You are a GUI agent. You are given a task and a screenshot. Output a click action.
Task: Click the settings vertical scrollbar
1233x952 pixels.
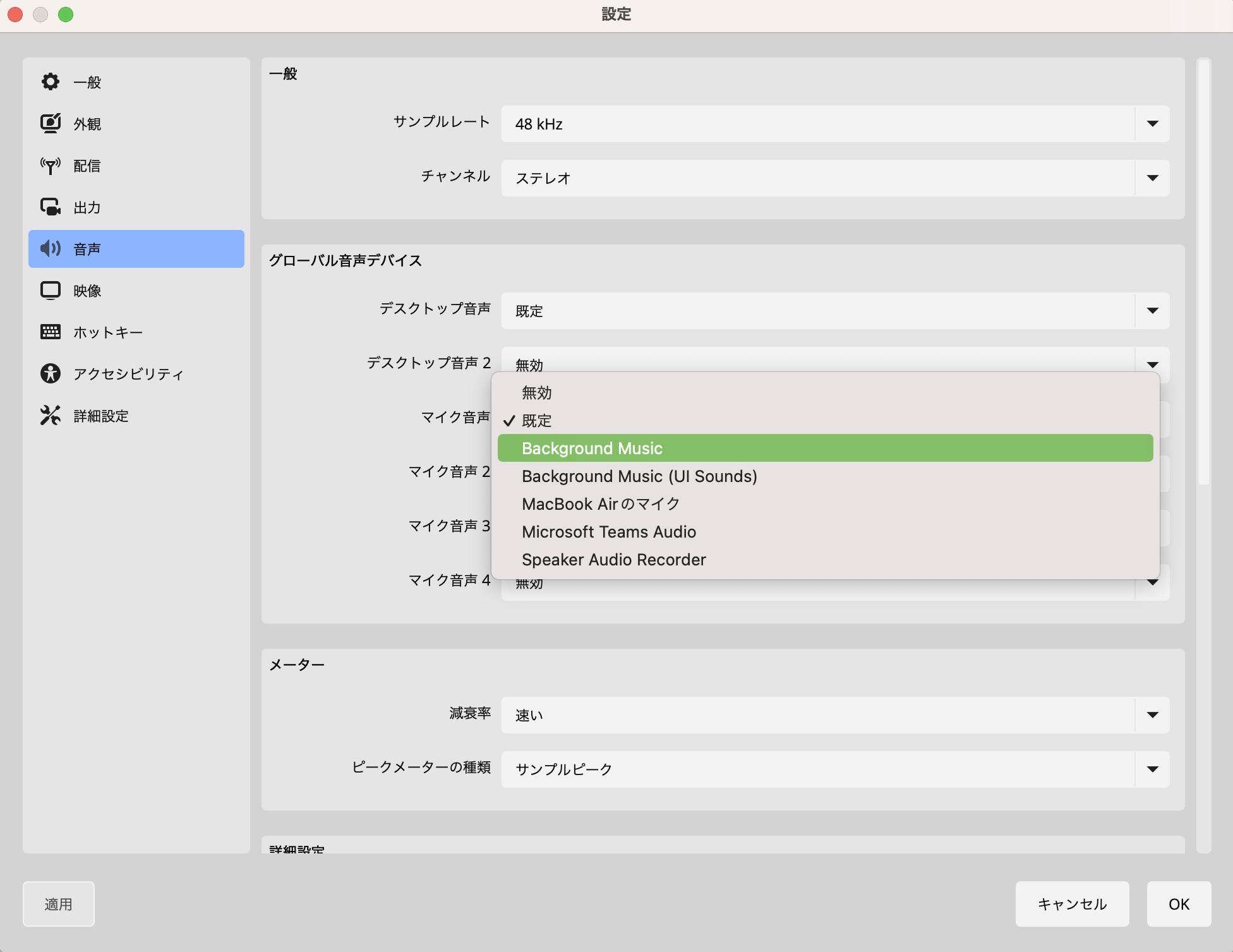tap(1204, 273)
